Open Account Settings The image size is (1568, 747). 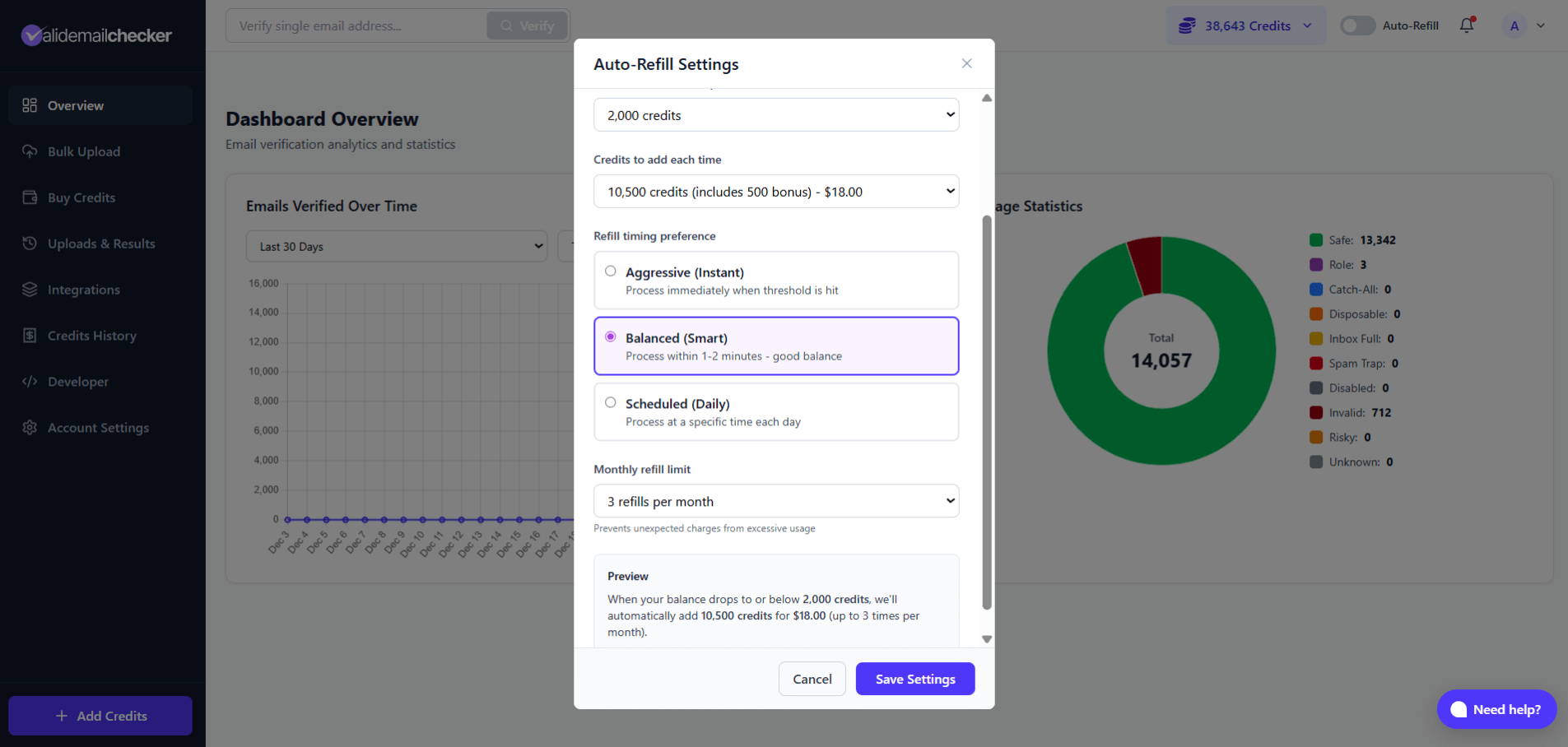(x=97, y=428)
